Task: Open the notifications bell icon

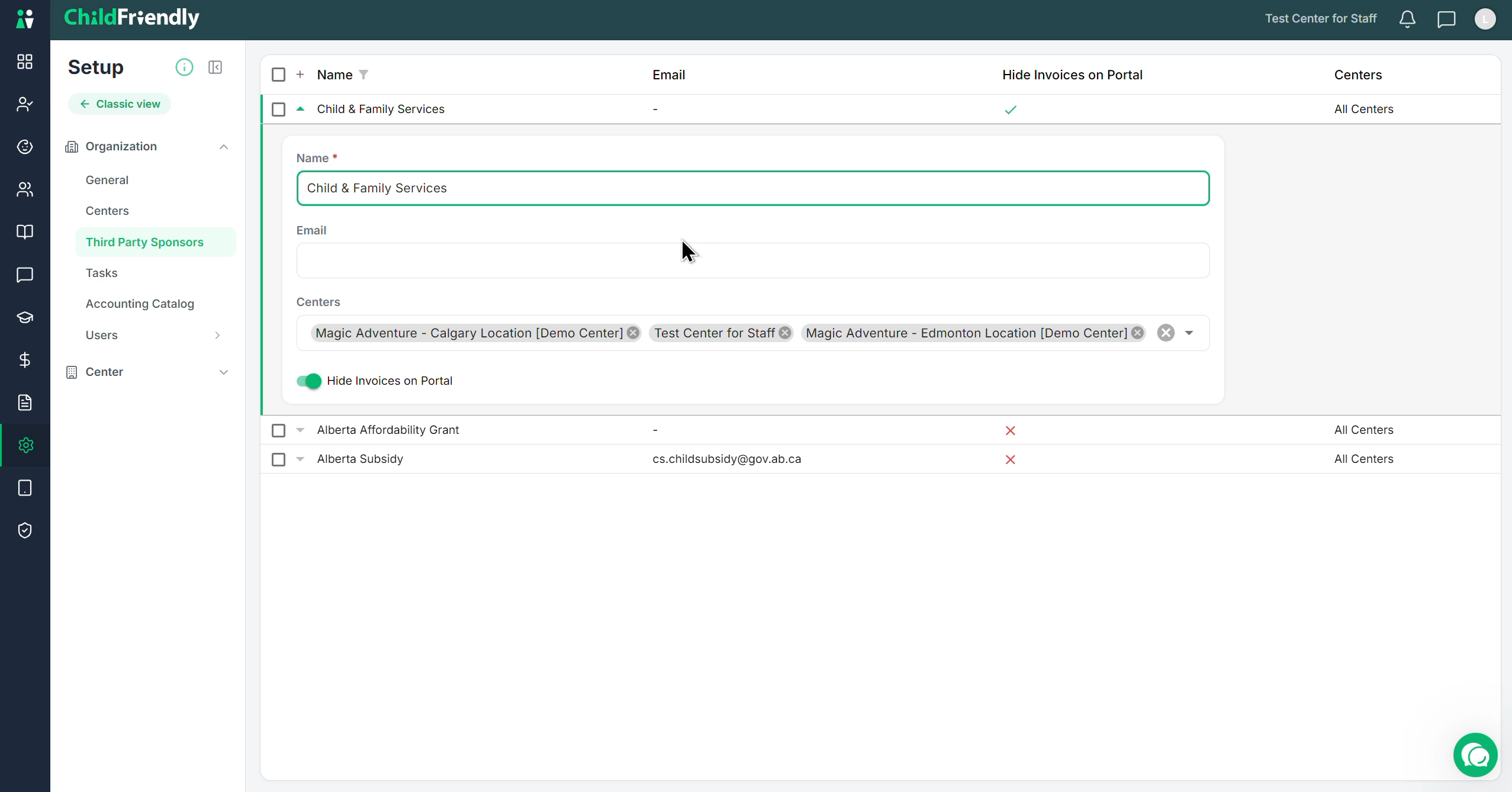Action: coord(1407,19)
